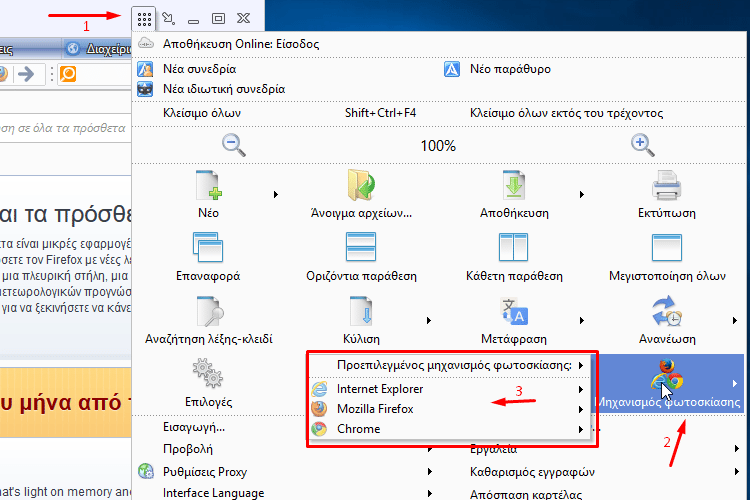
Task: Click Νέα ιδιωτική συνεδρία label
Action: (x=224, y=89)
